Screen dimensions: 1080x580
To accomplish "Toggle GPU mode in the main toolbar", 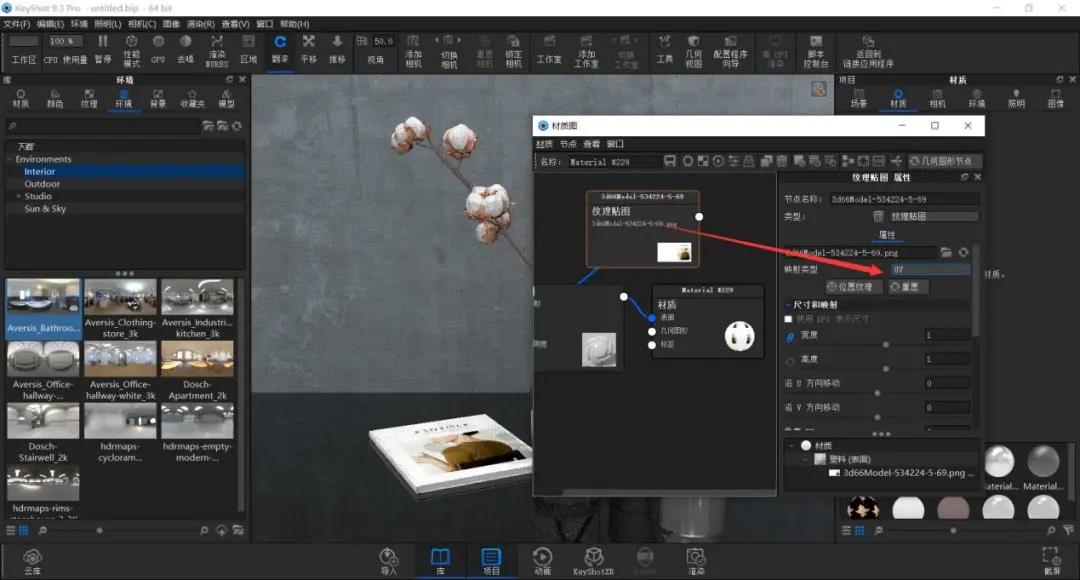I will point(158,50).
